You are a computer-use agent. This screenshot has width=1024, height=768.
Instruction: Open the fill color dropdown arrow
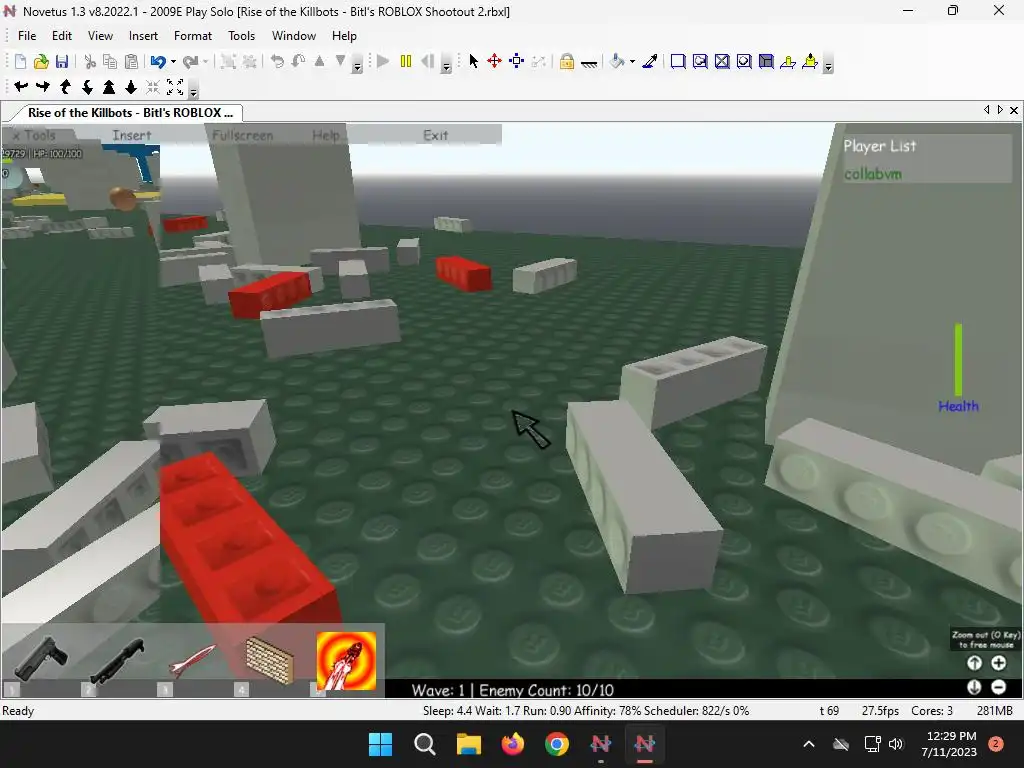[632, 61]
